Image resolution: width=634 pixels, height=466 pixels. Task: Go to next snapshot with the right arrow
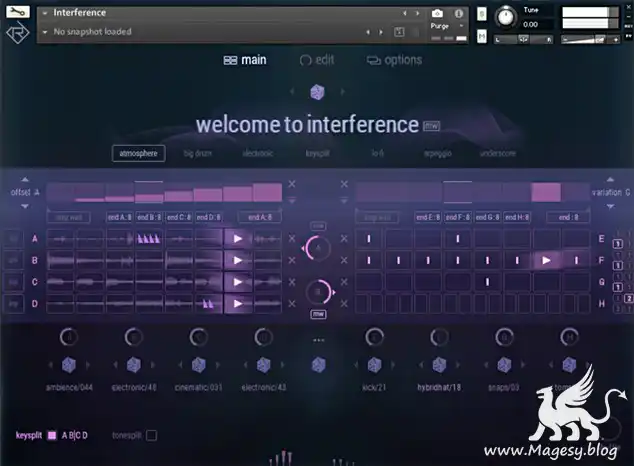[x=381, y=32]
